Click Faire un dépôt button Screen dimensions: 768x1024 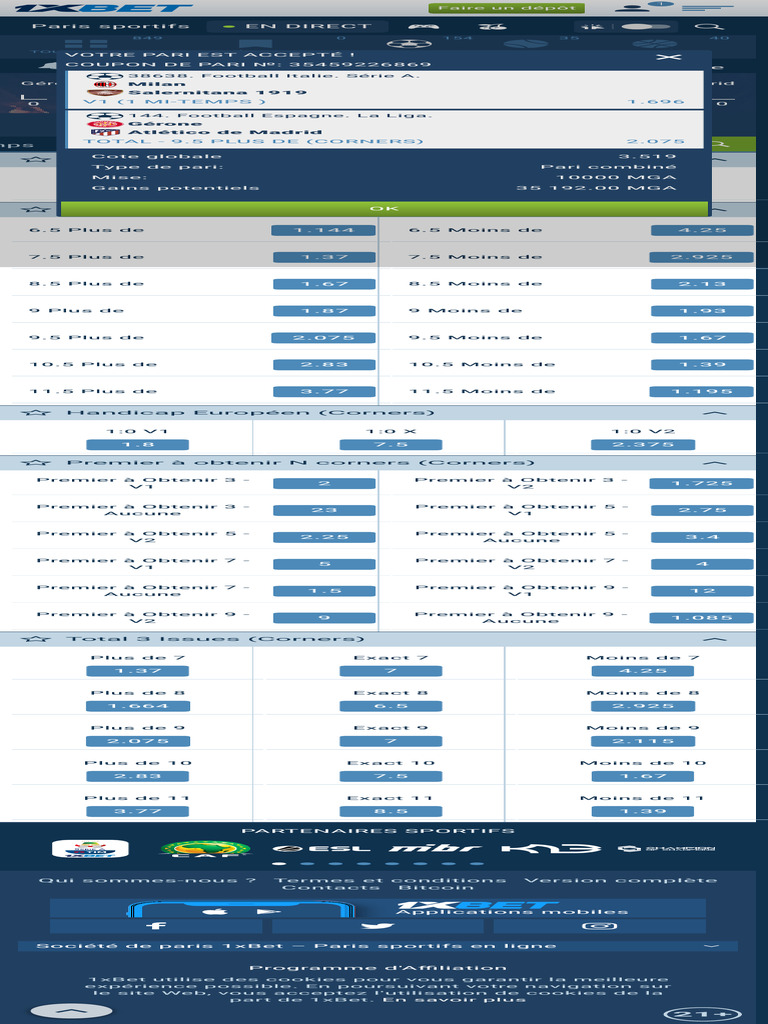(506, 8)
